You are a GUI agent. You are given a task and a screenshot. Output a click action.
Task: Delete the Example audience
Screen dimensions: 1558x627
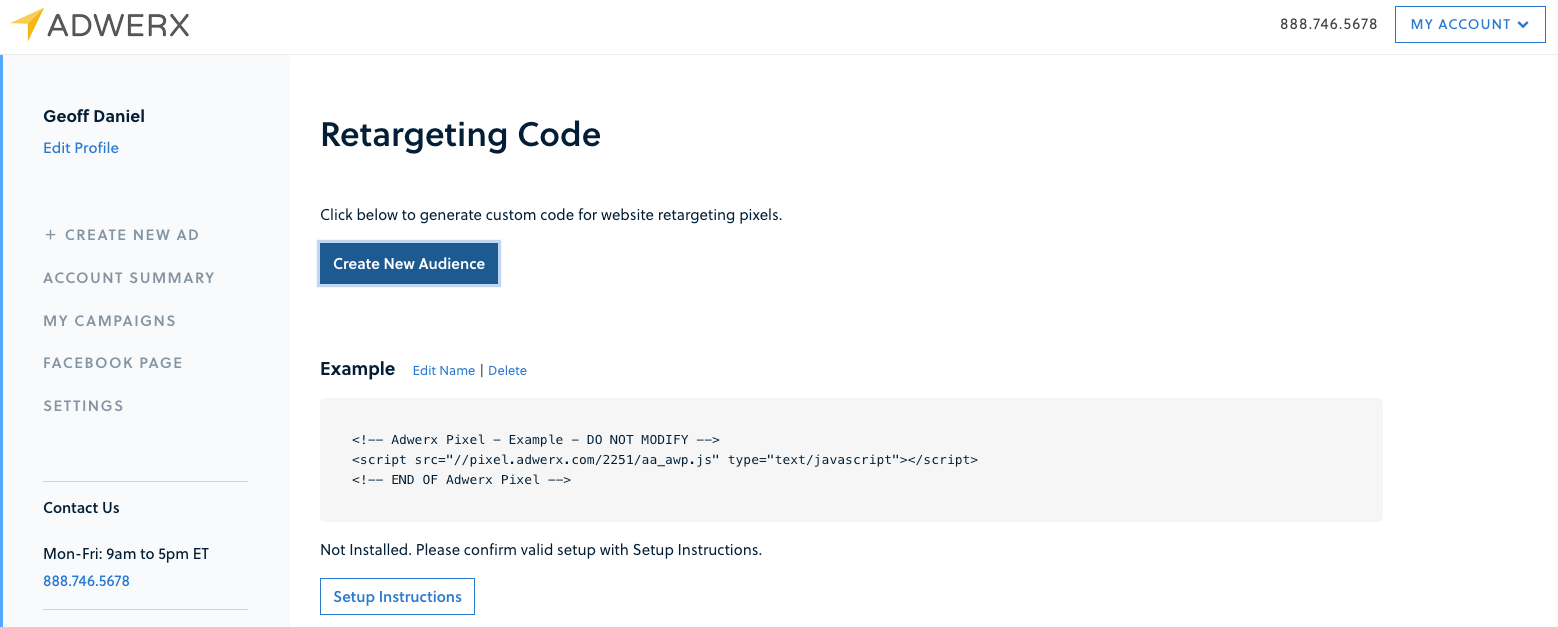[x=507, y=371]
